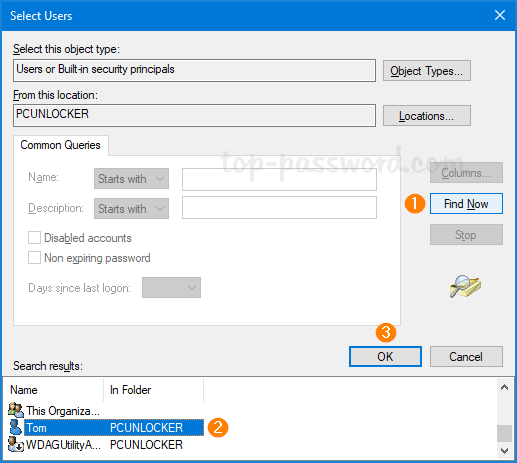Open the Description 'Starts with' dropdown
517x463 pixels.
click(131, 209)
